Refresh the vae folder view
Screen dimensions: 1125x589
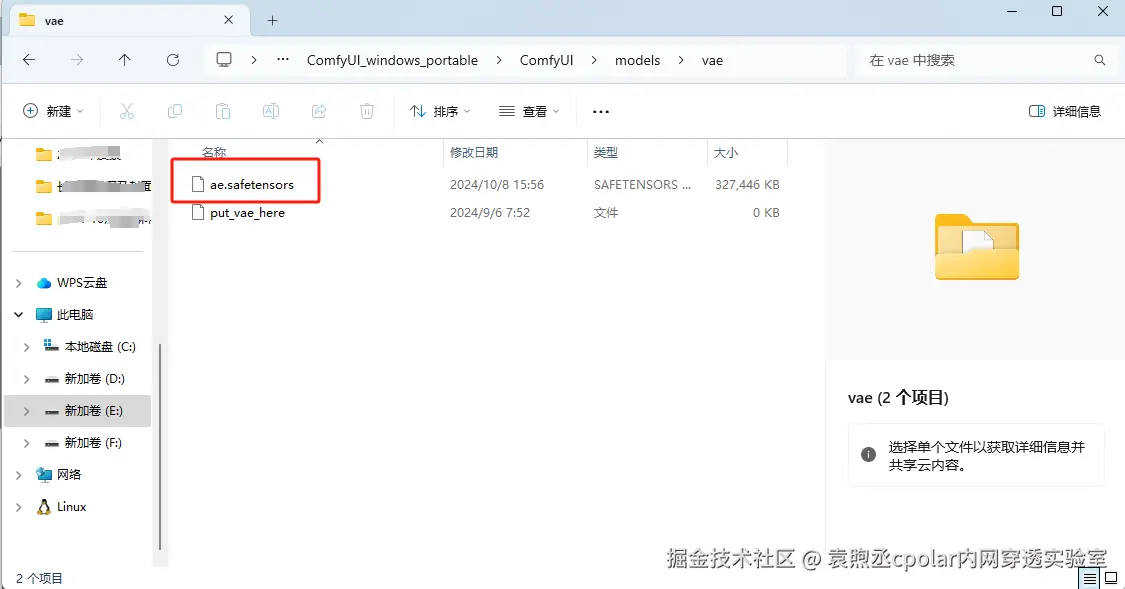tap(173, 60)
